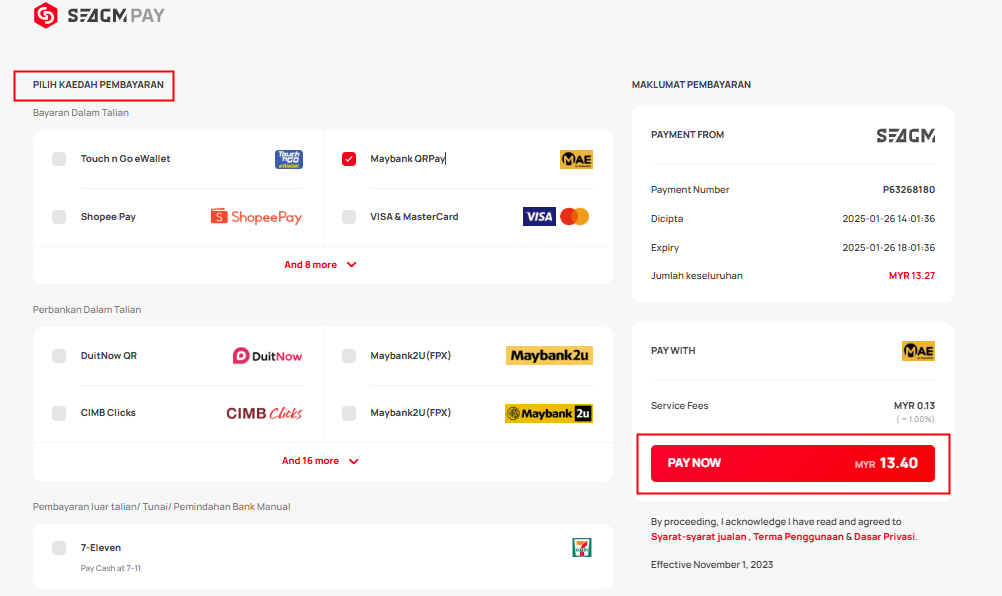
Task: Click the ShopeePay logo
Action: pos(256,217)
